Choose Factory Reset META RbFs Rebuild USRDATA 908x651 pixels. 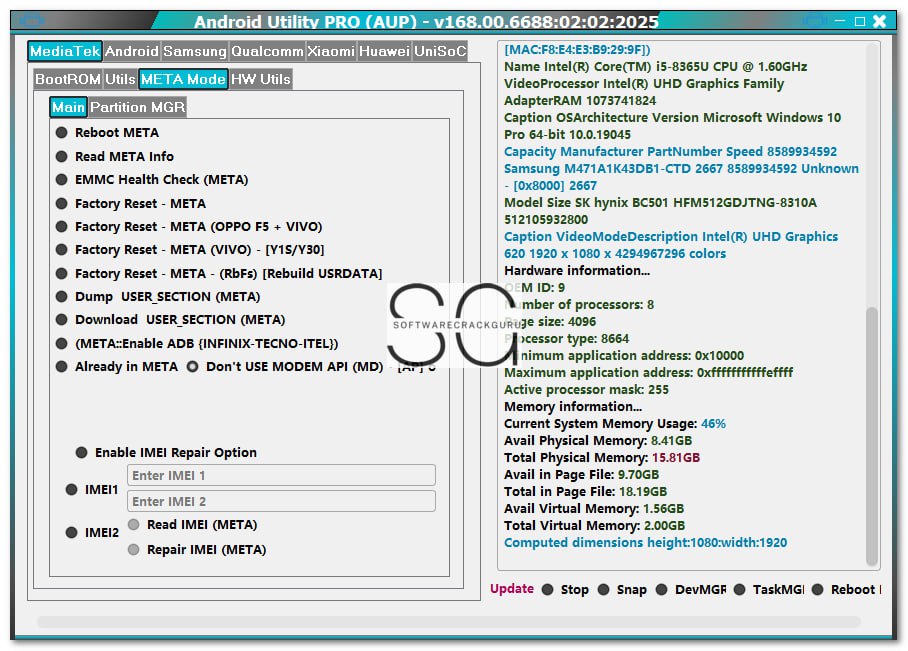(x=219, y=273)
